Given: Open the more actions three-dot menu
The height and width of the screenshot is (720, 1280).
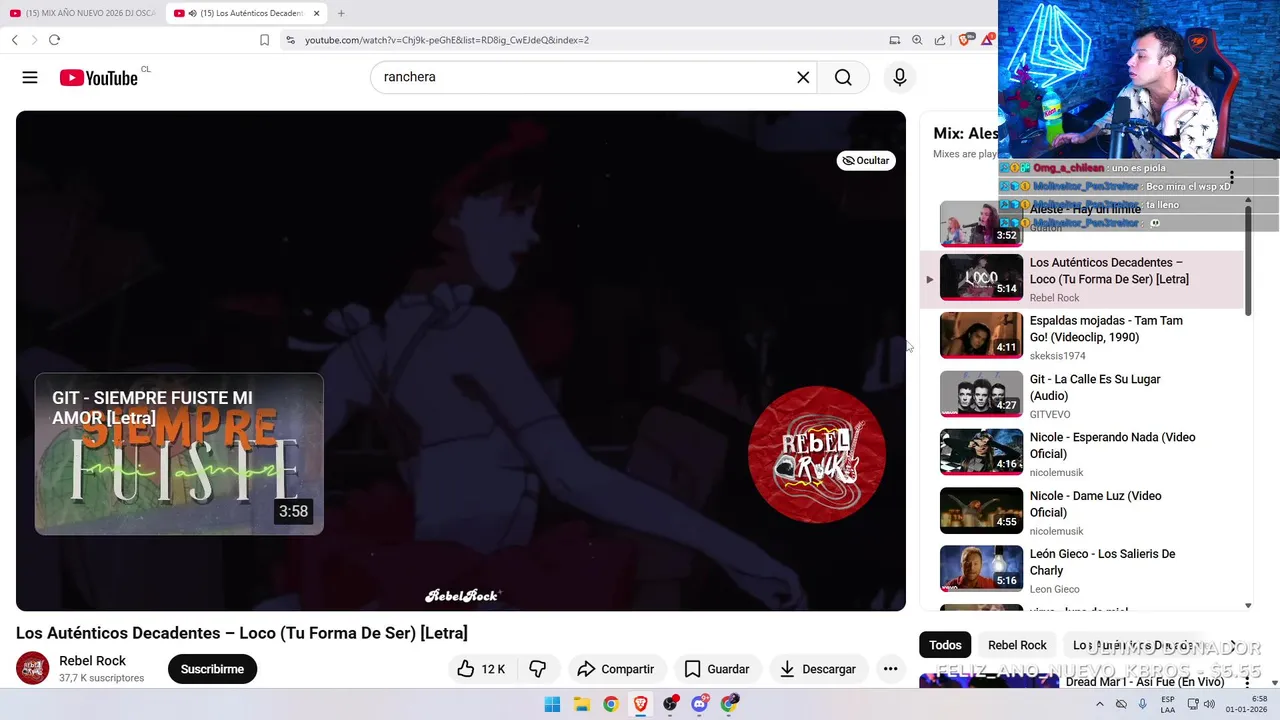Looking at the screenshot, I should pyautogui.click(x=890, y=669).
